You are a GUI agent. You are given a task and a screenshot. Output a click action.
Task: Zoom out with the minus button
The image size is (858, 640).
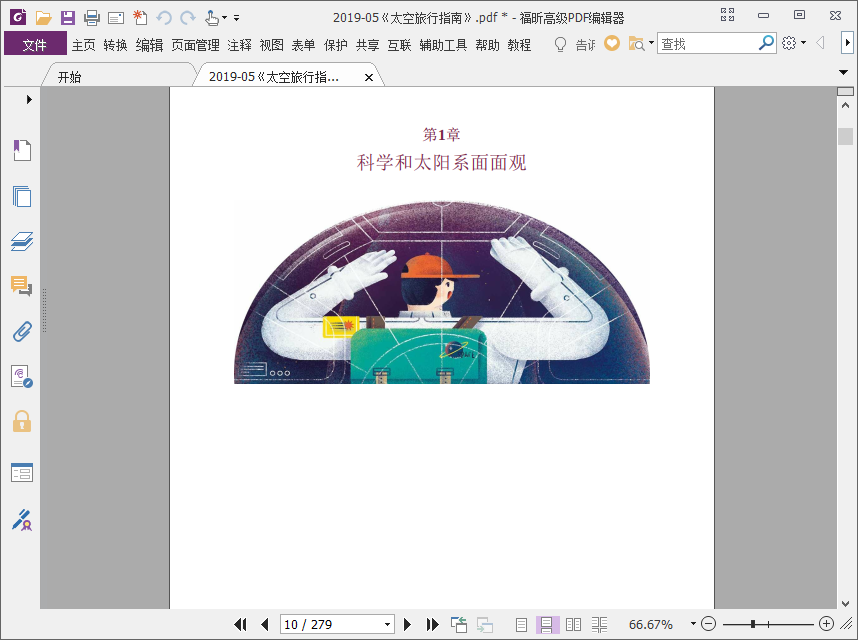(709, 624)
